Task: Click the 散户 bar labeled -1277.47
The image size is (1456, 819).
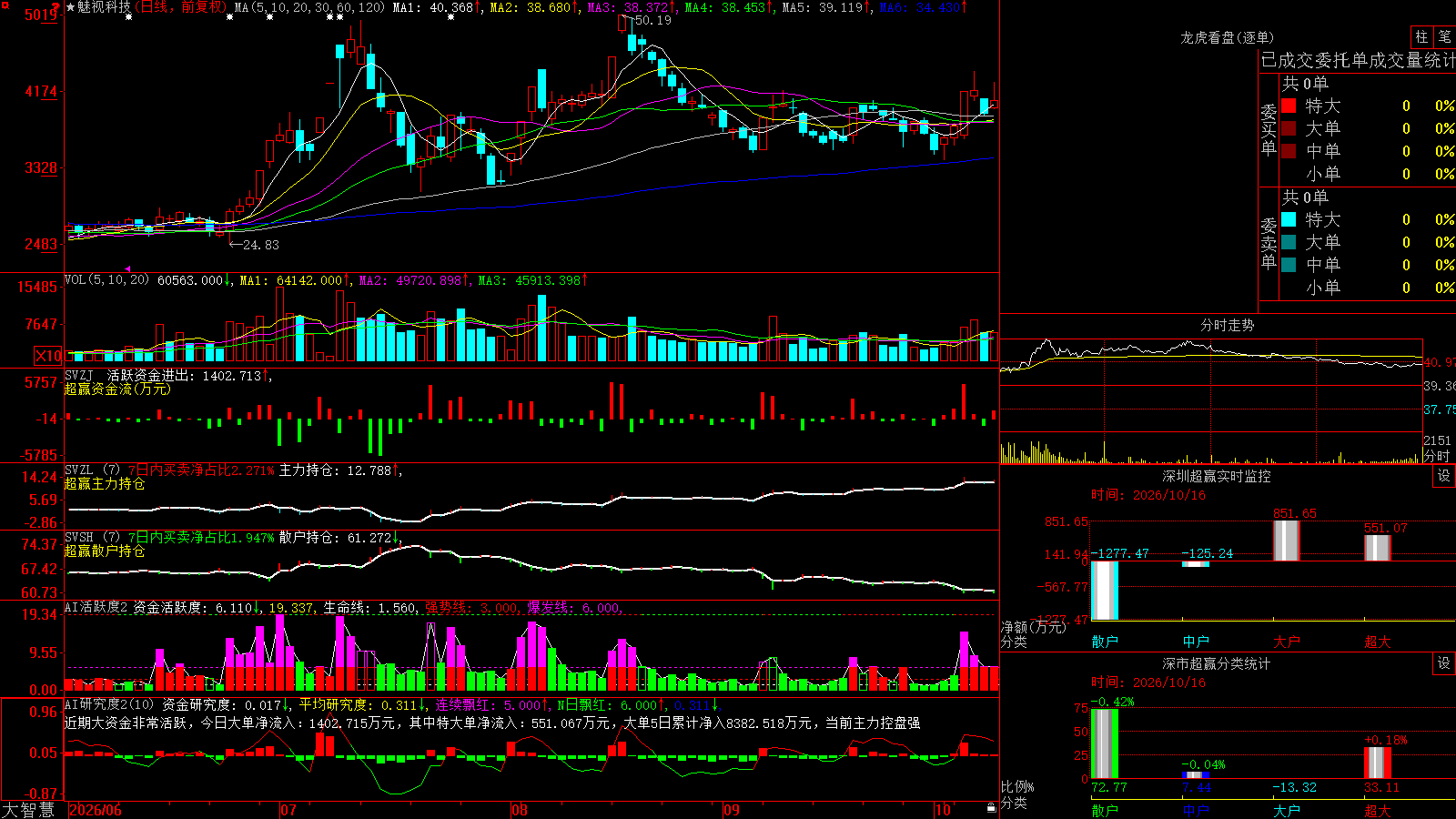Action: 1105,591
